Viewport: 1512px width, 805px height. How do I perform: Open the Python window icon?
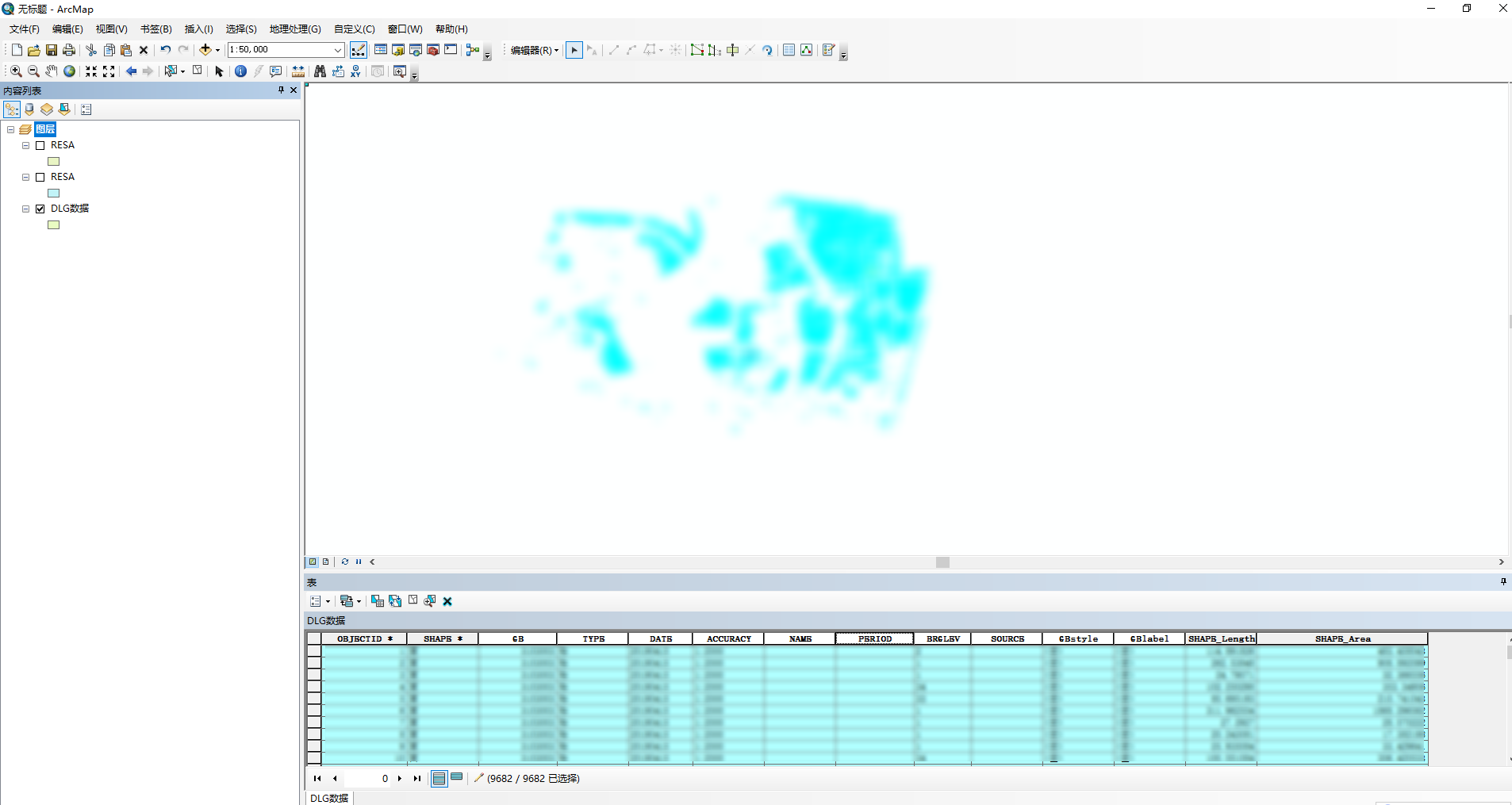coord(451,50)
